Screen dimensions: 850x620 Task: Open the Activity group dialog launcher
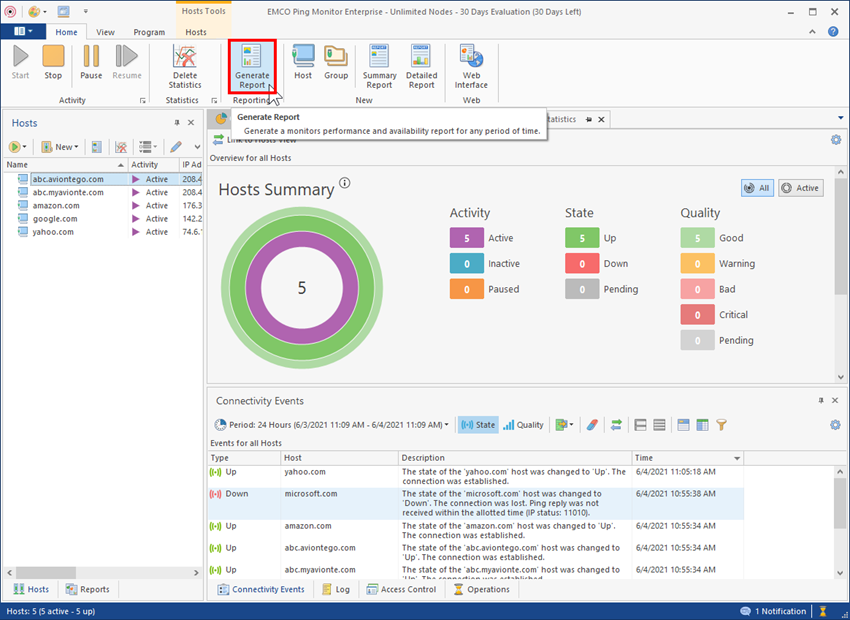pos(143,100)
